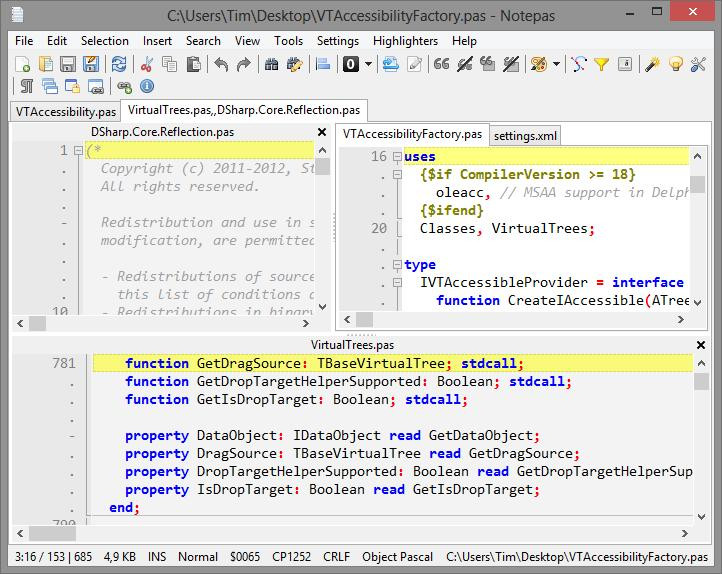
Task: Click the chain link with green plus icon
Action: pyautogui.click(x=124, y=86)
